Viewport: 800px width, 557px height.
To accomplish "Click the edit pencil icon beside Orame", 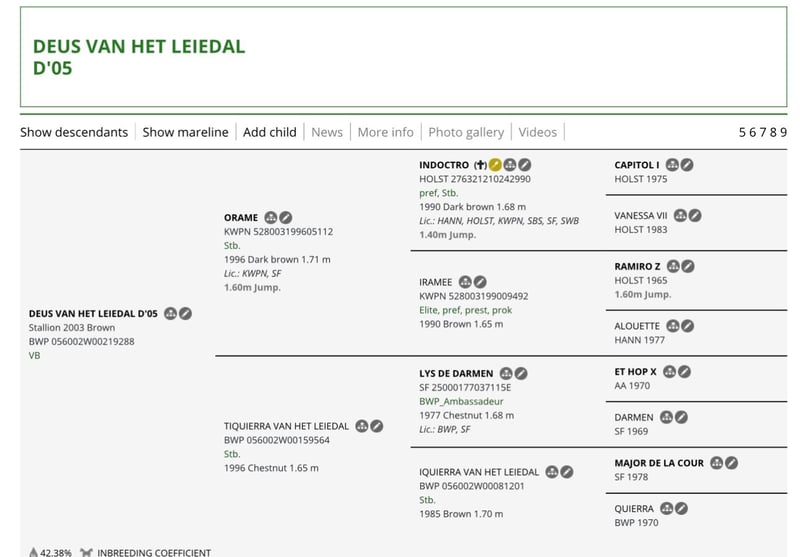I will click(286, 217).
